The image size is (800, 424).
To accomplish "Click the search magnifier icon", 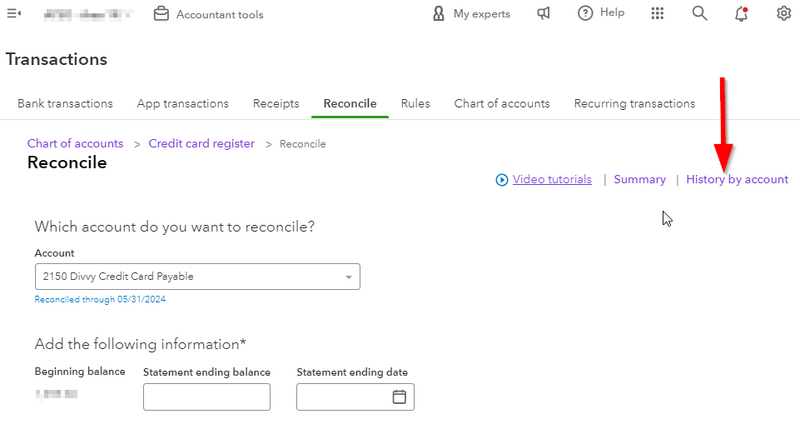I will [700, 14].
